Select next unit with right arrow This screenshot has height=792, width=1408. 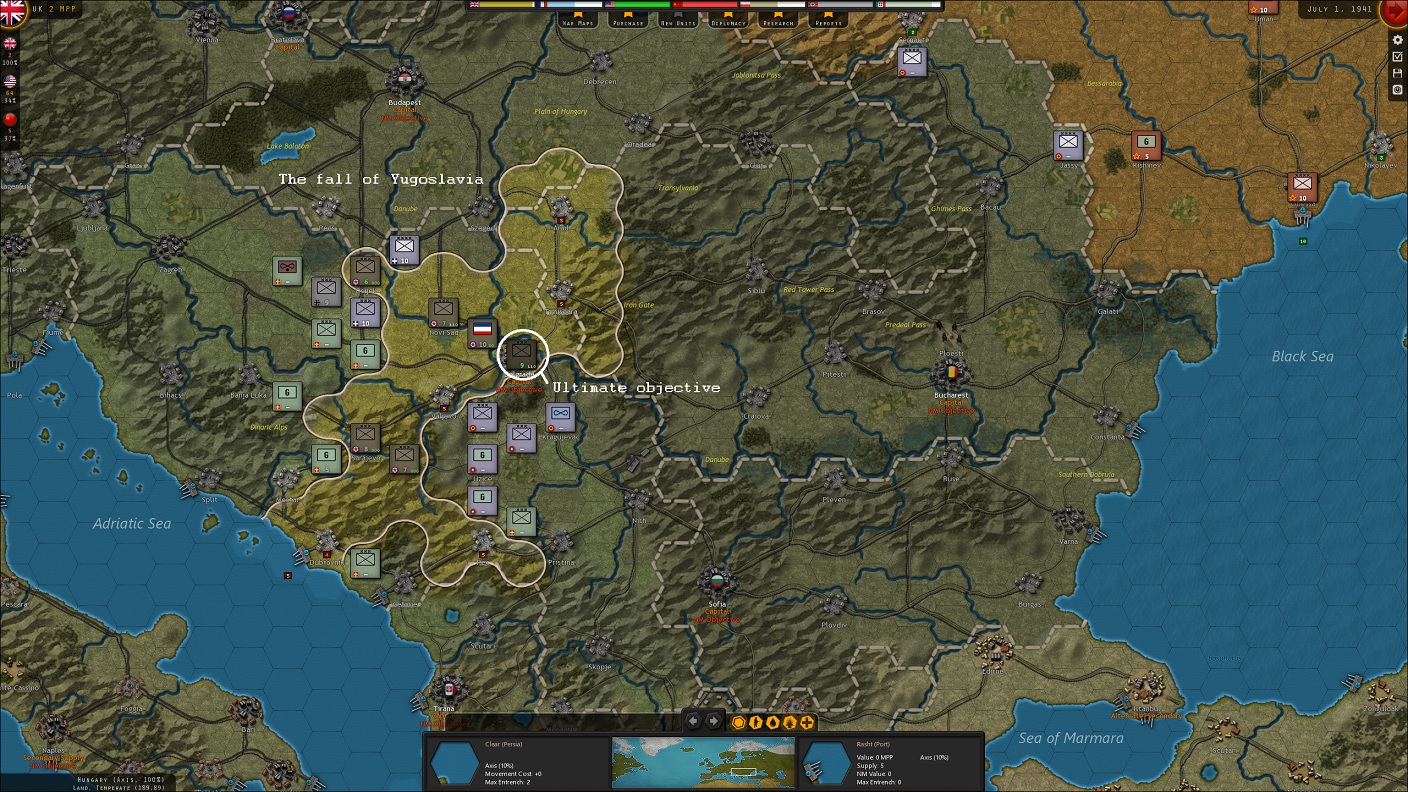713,721
